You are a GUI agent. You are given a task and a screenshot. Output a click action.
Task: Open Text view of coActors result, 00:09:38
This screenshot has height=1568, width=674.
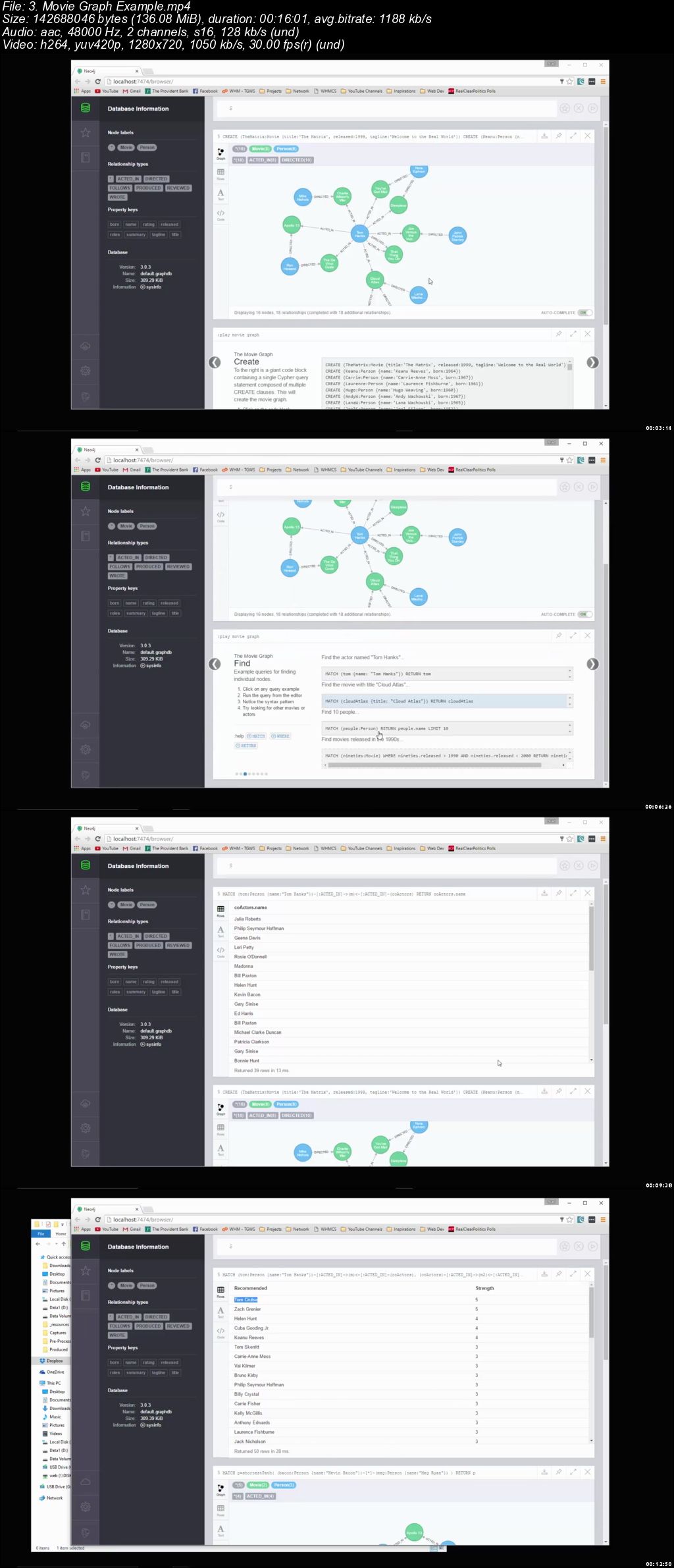[x=220, y=931]
